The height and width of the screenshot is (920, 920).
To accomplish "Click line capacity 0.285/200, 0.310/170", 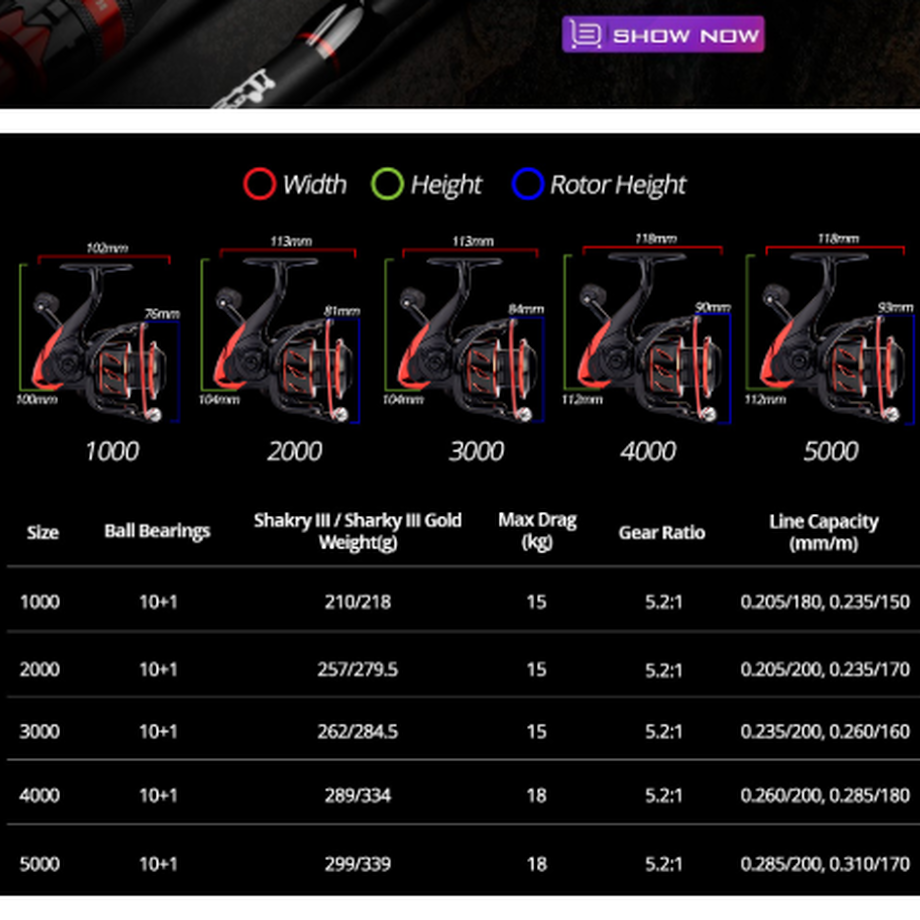I will coord(825,864).
